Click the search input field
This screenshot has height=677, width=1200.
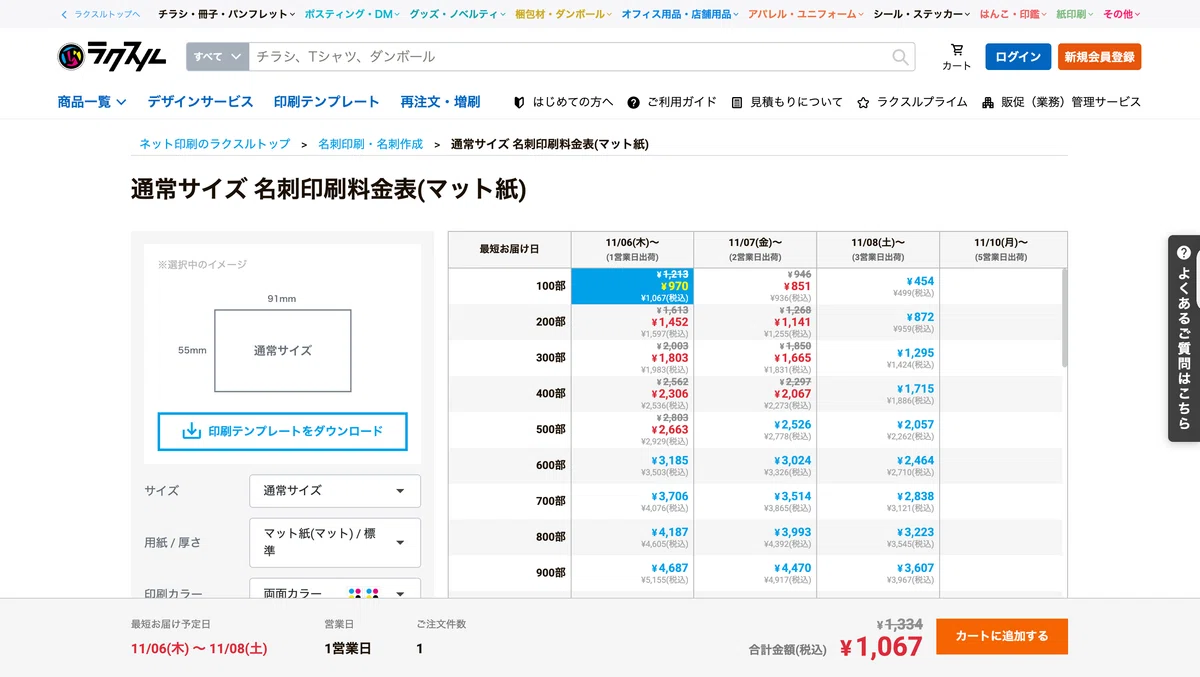click(570, 57)
